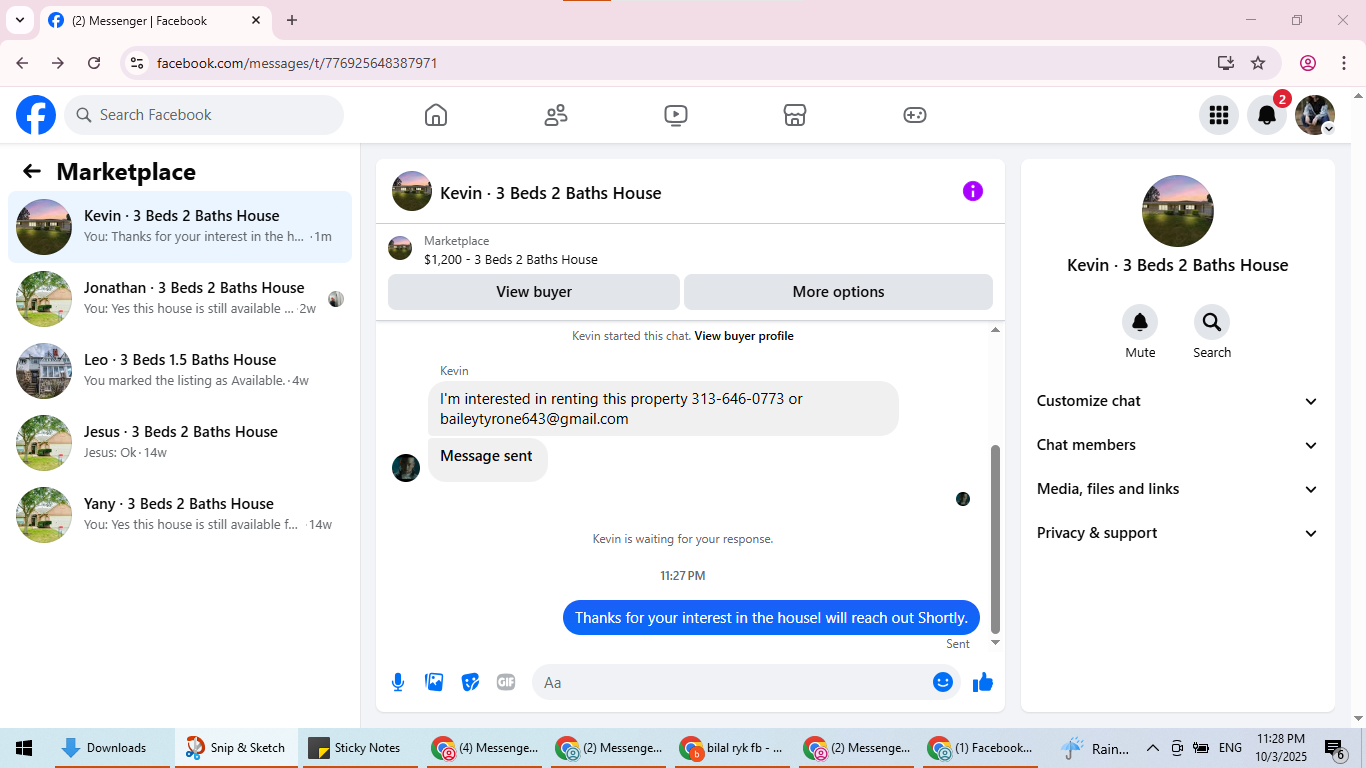Go to the Facebook Home icon
The image size is (1366, 768).
pyautogui.click(x=436, y=115)
